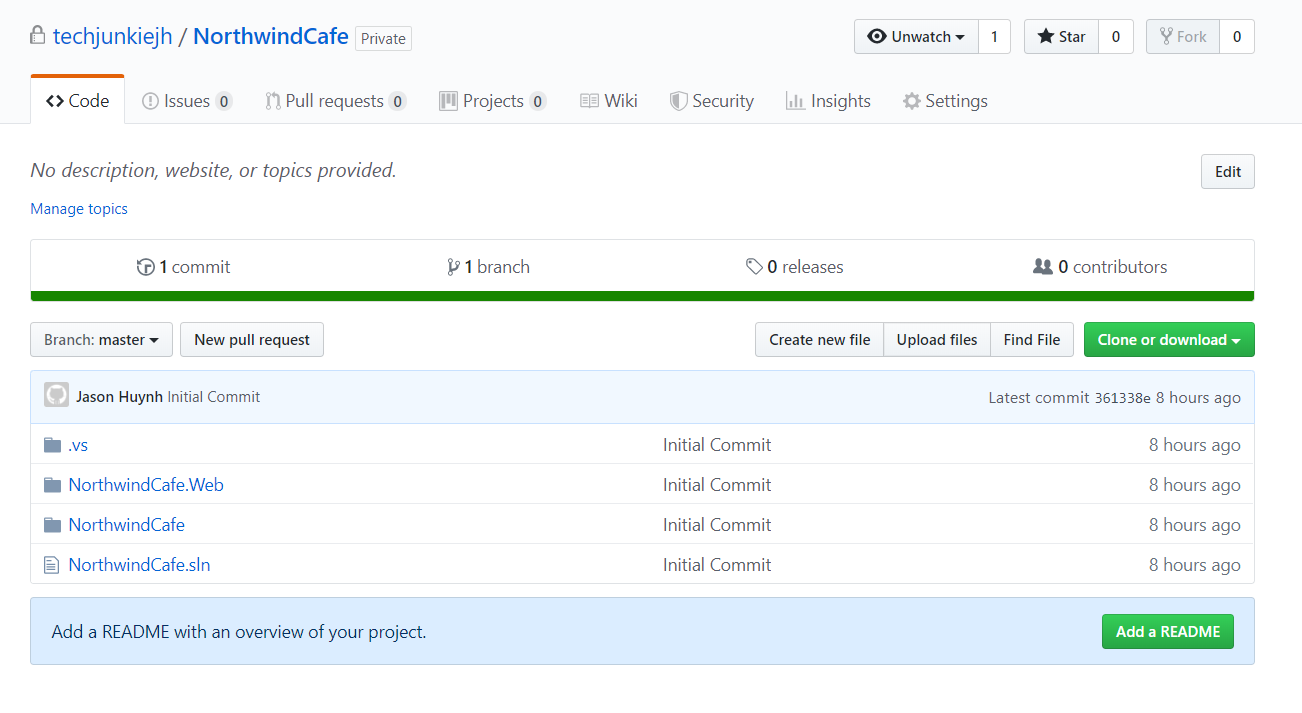Click the .vs folder icon
Viewport: 1302px width, 713px height.
coord(51,444)
